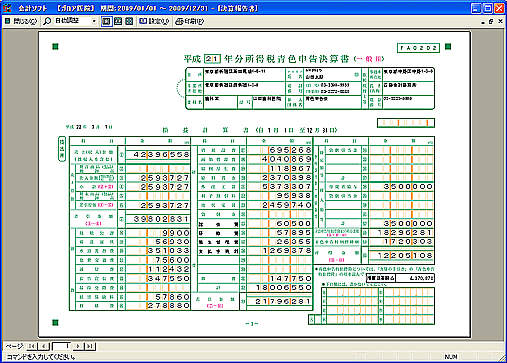Minimize the main application window

(x=476, y=8)
